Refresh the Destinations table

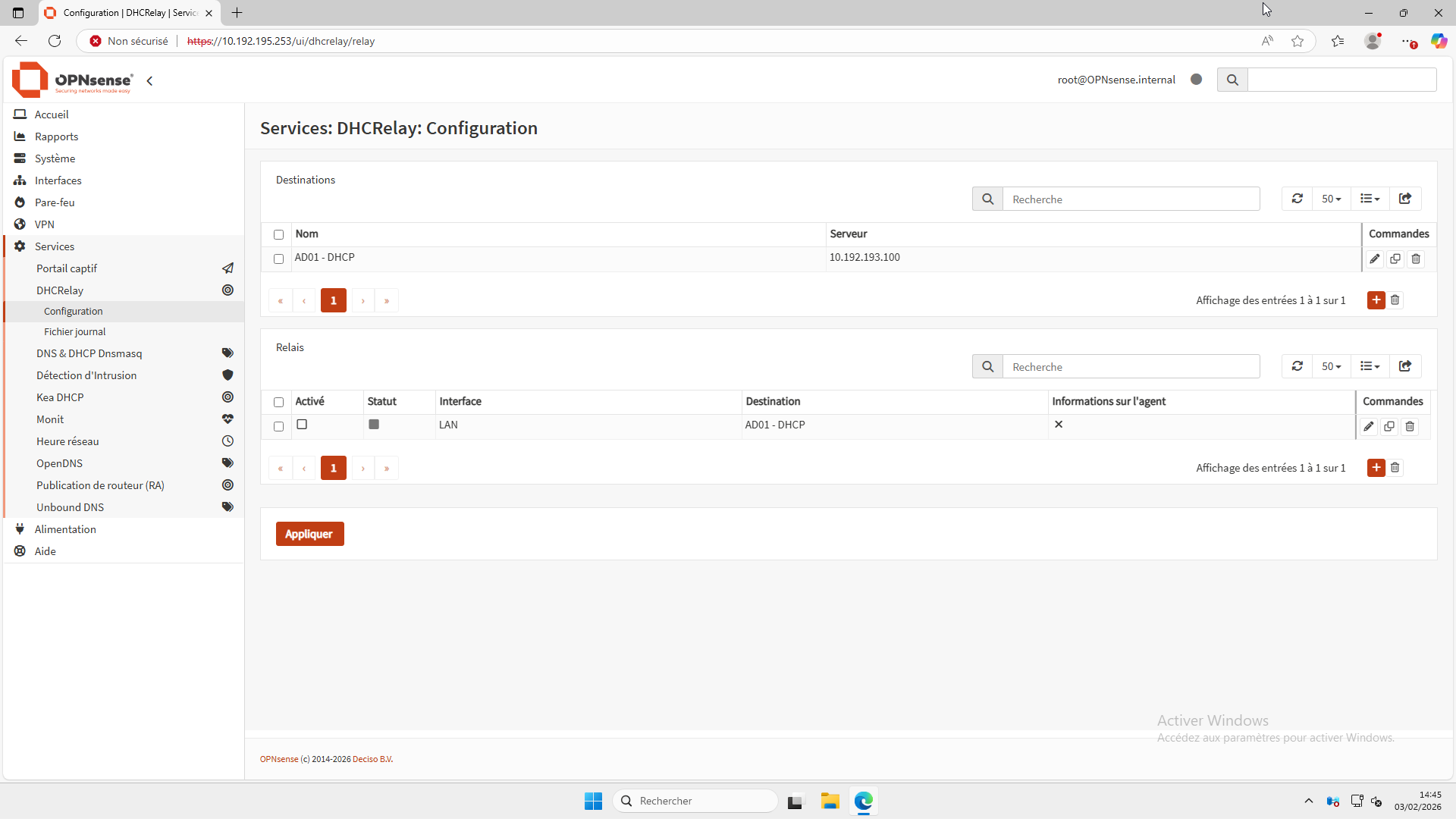click(1297, 199)
